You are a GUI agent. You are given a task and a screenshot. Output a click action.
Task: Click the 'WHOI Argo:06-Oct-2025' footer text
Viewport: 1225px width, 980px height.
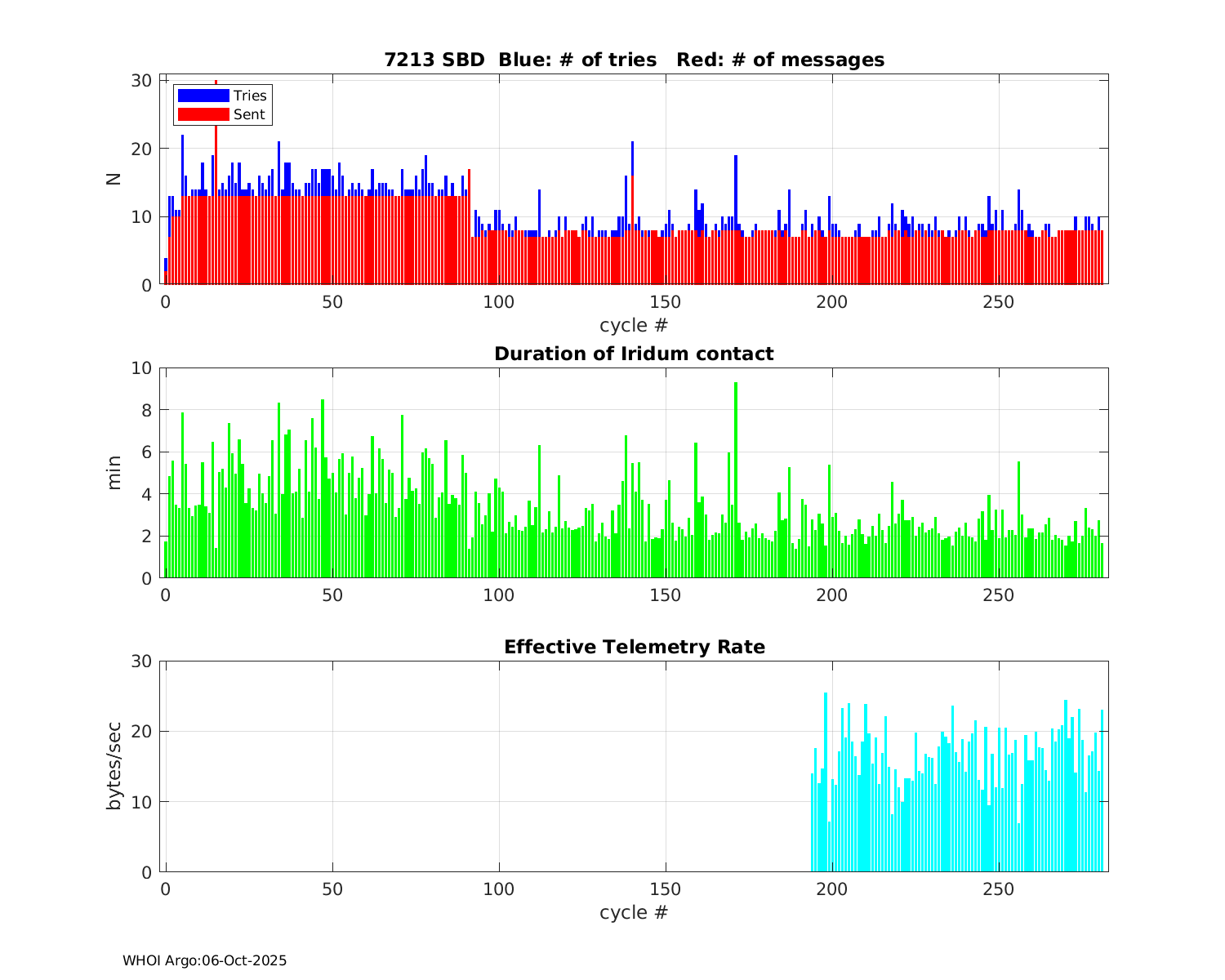[x=204, y=961]
